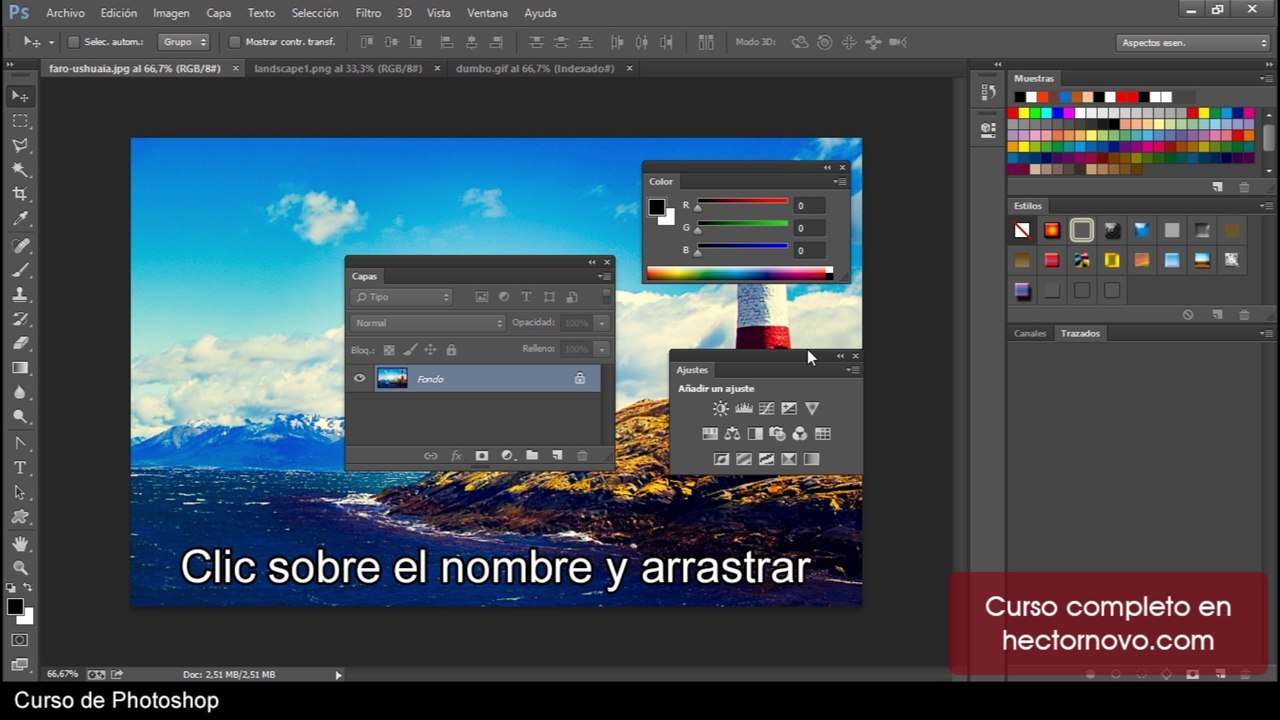Open the Ajustes panel flyout menu
Image resolution: width=1280 pixels, height=720 pixels.
[852, 370]
